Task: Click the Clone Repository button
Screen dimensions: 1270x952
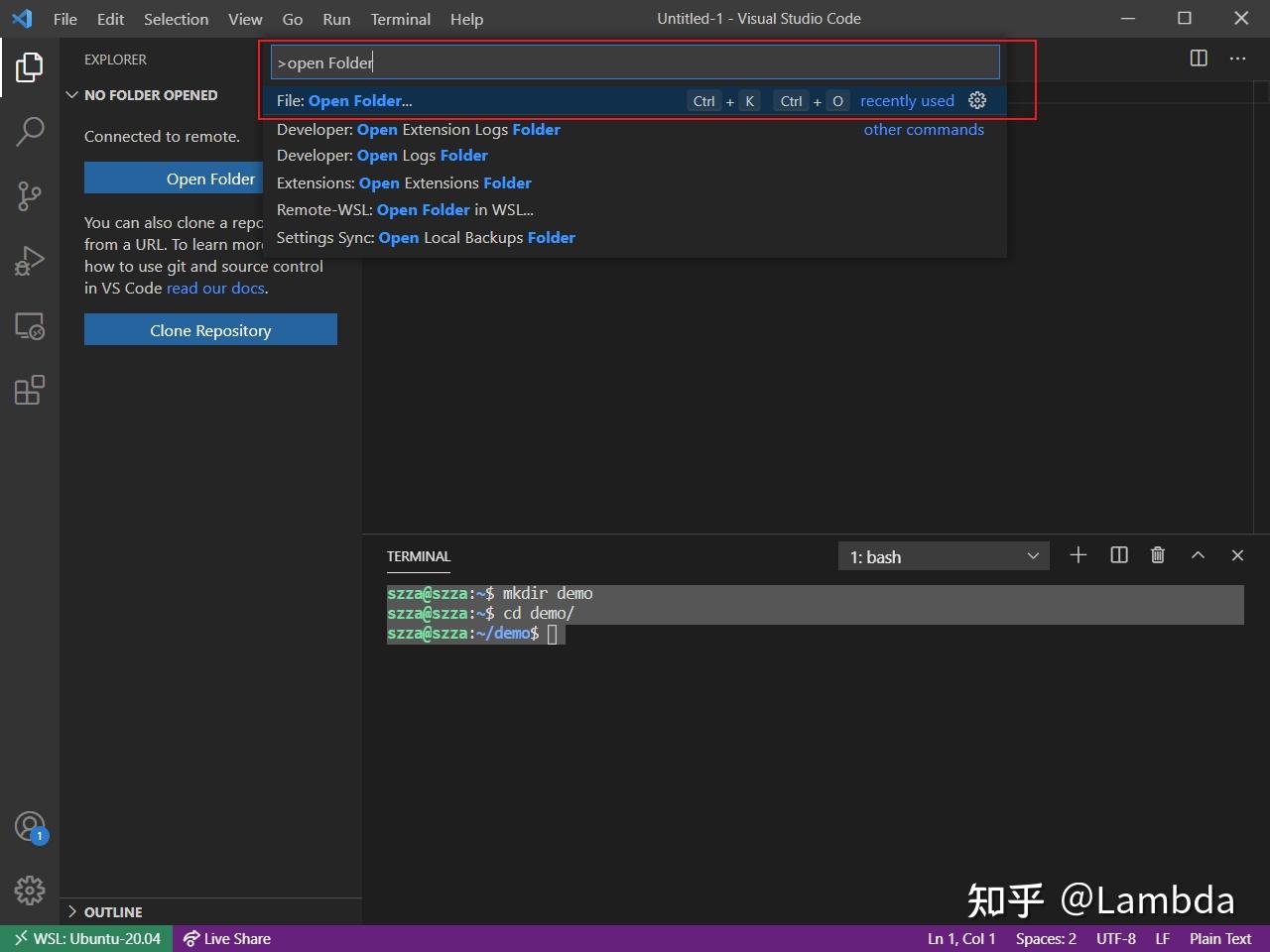Action: click(210, 329)
